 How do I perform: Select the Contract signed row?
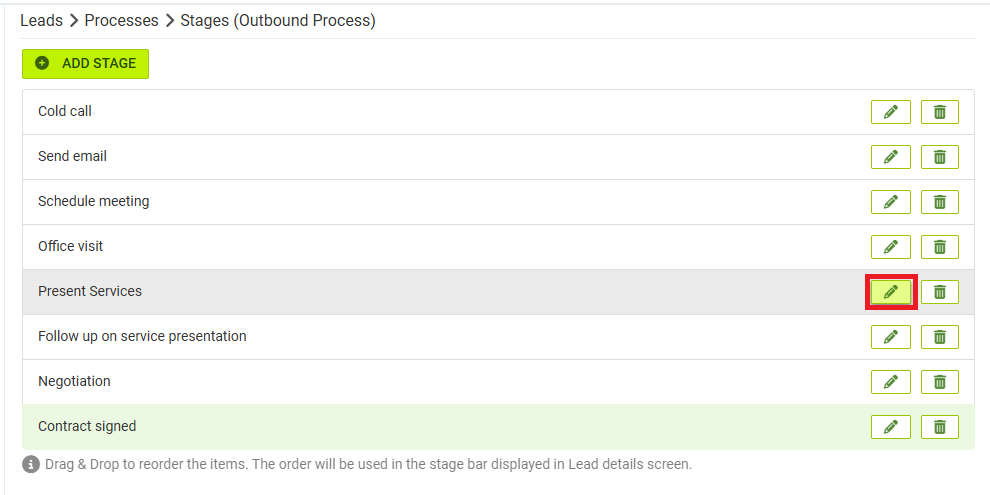pyautogui.click(x=498, y=427)
